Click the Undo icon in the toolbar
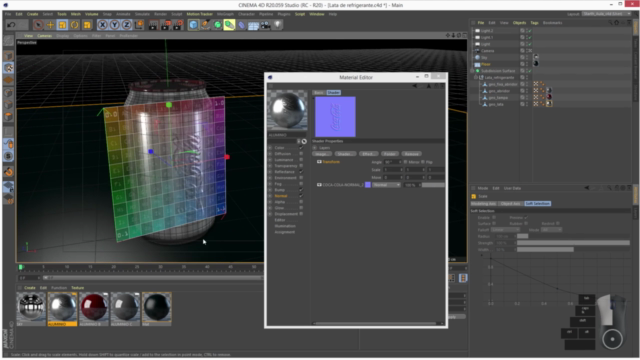The image size is (640, 360). (11, 25)
